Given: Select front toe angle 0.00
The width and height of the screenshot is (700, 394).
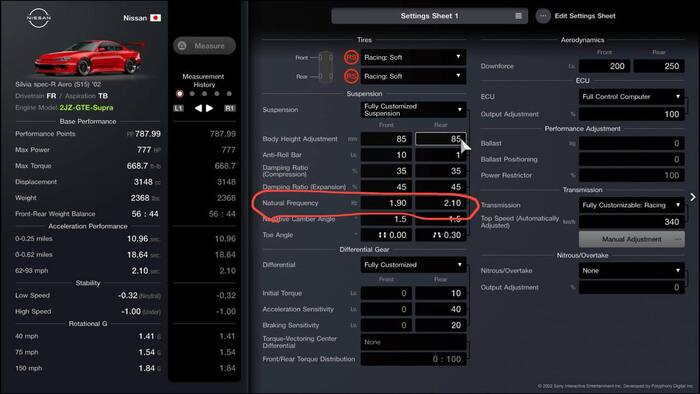Looking at the screenshot, I should (387, 235).
